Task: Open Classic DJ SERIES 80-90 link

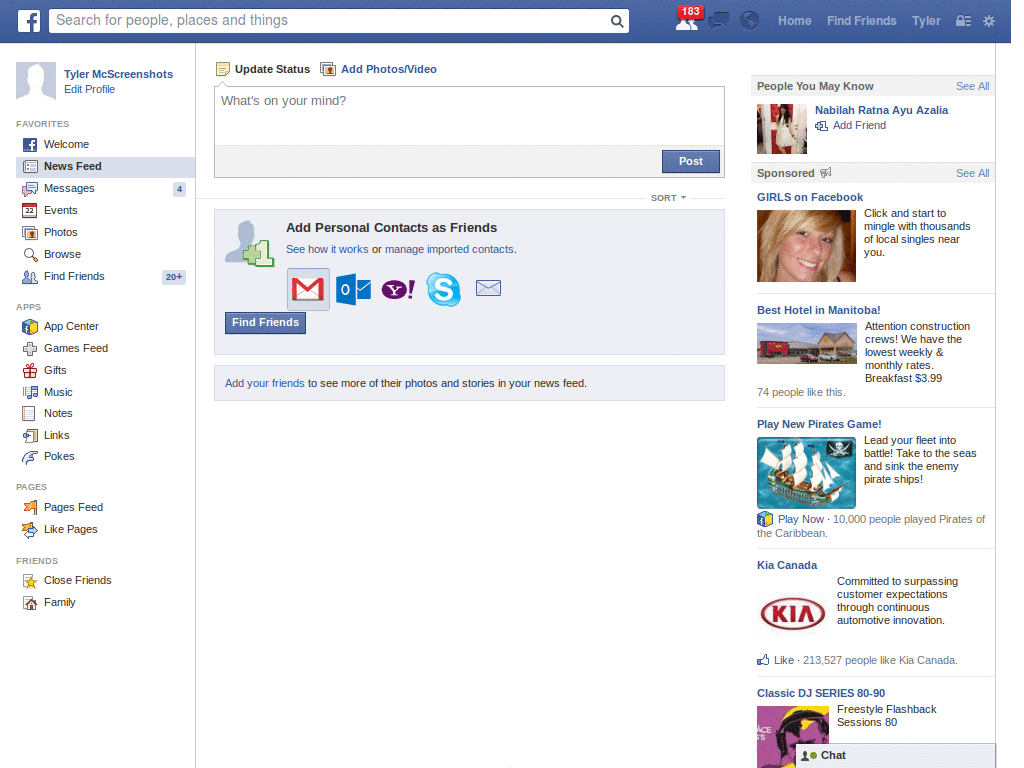Action: coord(821,694)
